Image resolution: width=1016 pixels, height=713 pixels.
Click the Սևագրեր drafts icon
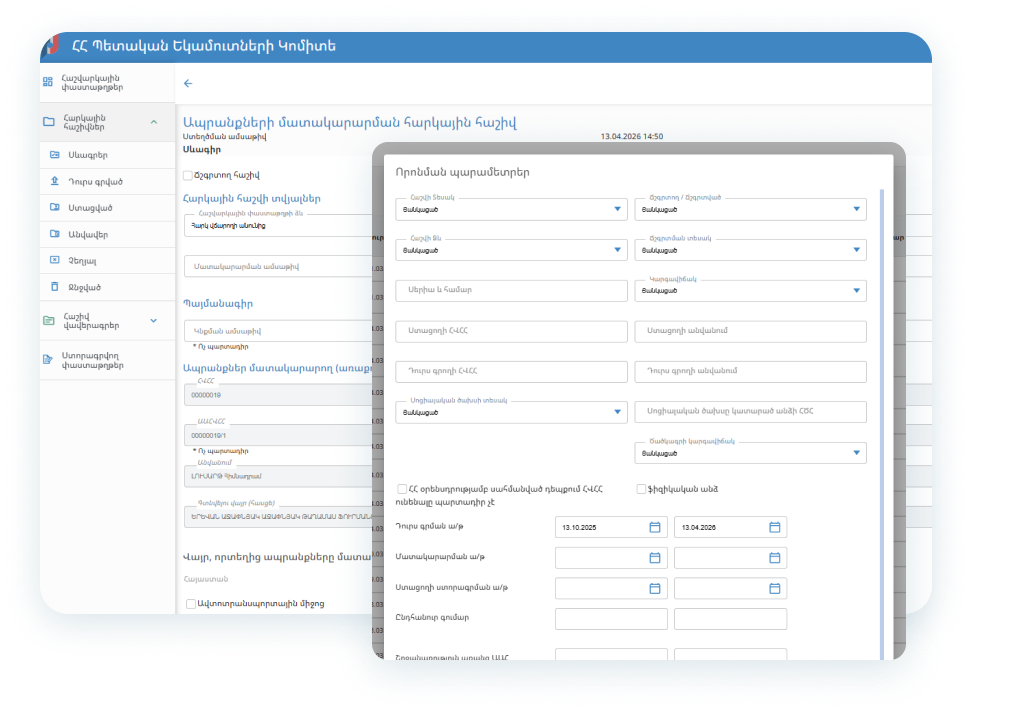[54, 155]
